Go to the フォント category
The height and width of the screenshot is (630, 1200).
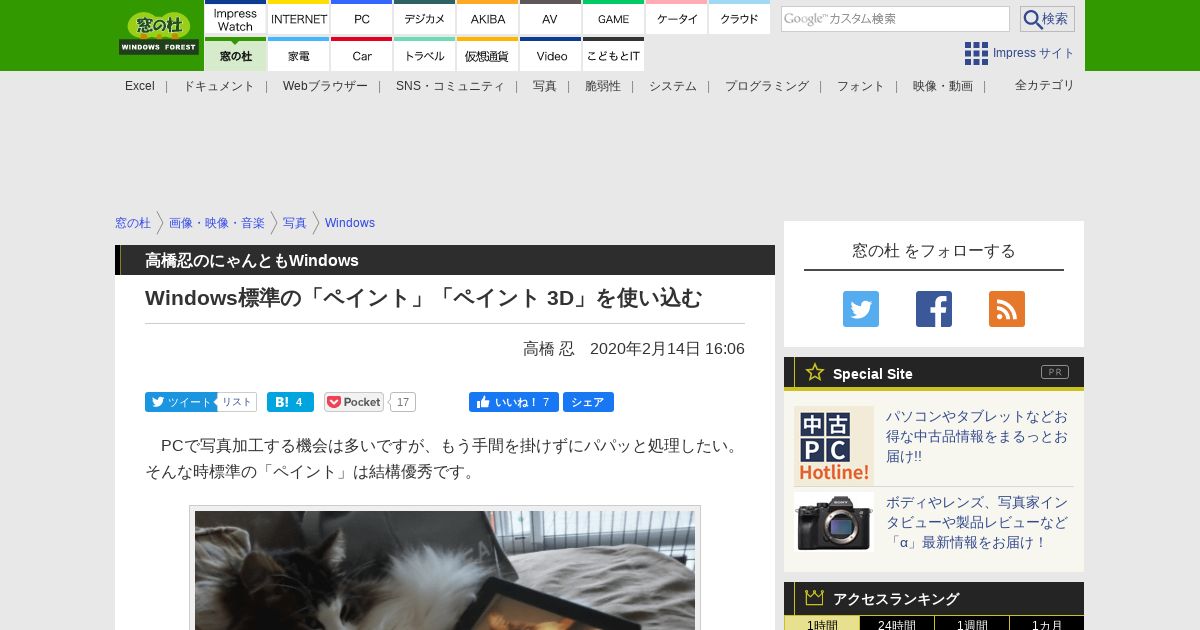[x=861, y=86]
